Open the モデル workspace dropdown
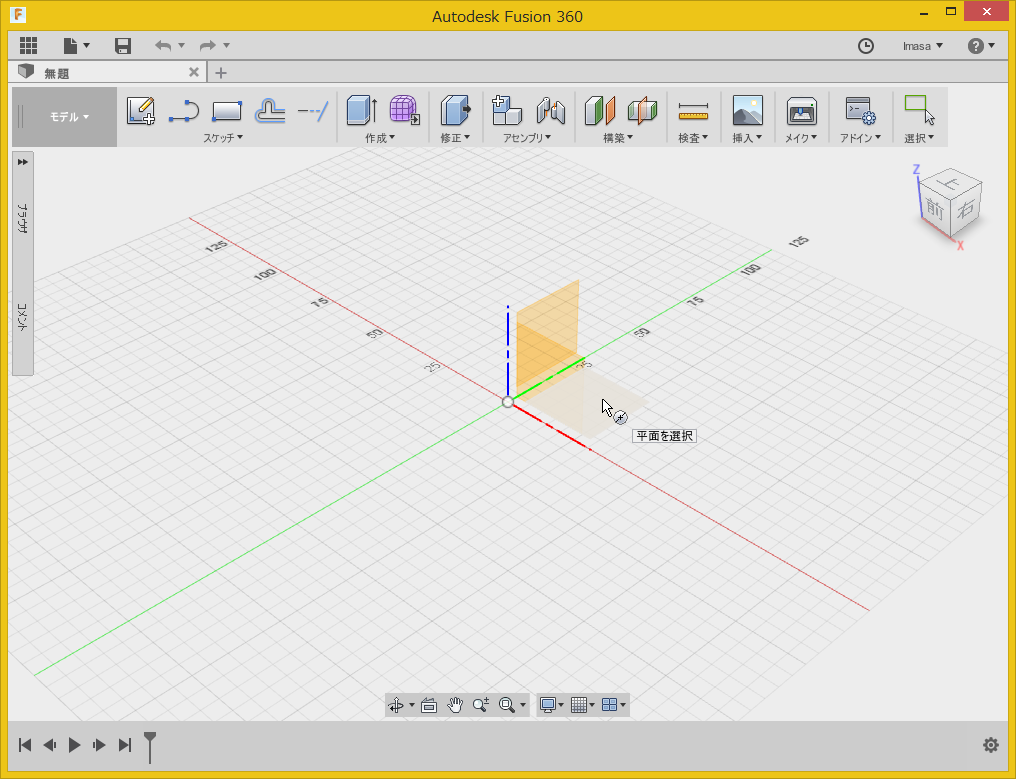This screenshot has width=1016, height=779. coord(69,117)
